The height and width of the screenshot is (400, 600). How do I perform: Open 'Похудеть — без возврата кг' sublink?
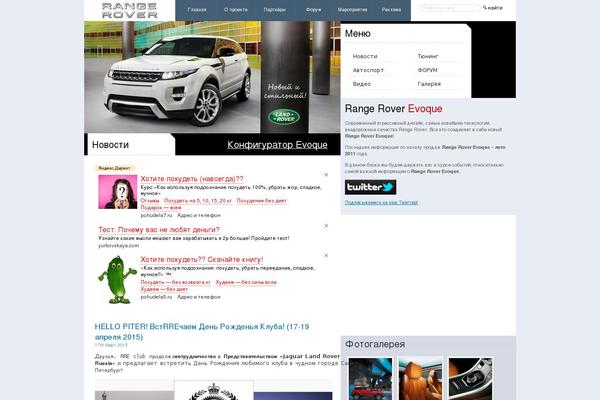(x=176, y=282)
